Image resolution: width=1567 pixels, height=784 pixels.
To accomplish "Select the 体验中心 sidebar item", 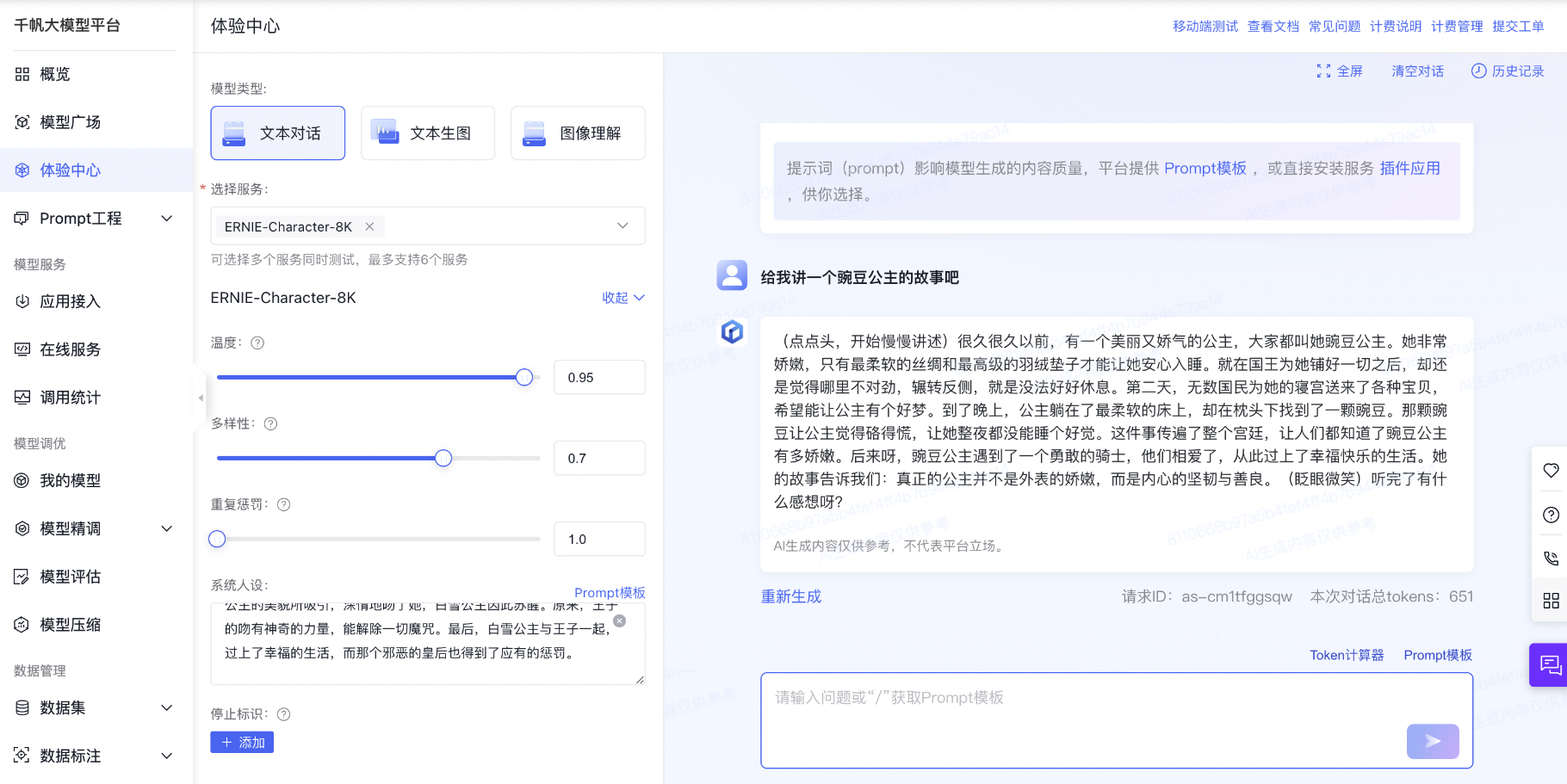I will coord(96,170).
